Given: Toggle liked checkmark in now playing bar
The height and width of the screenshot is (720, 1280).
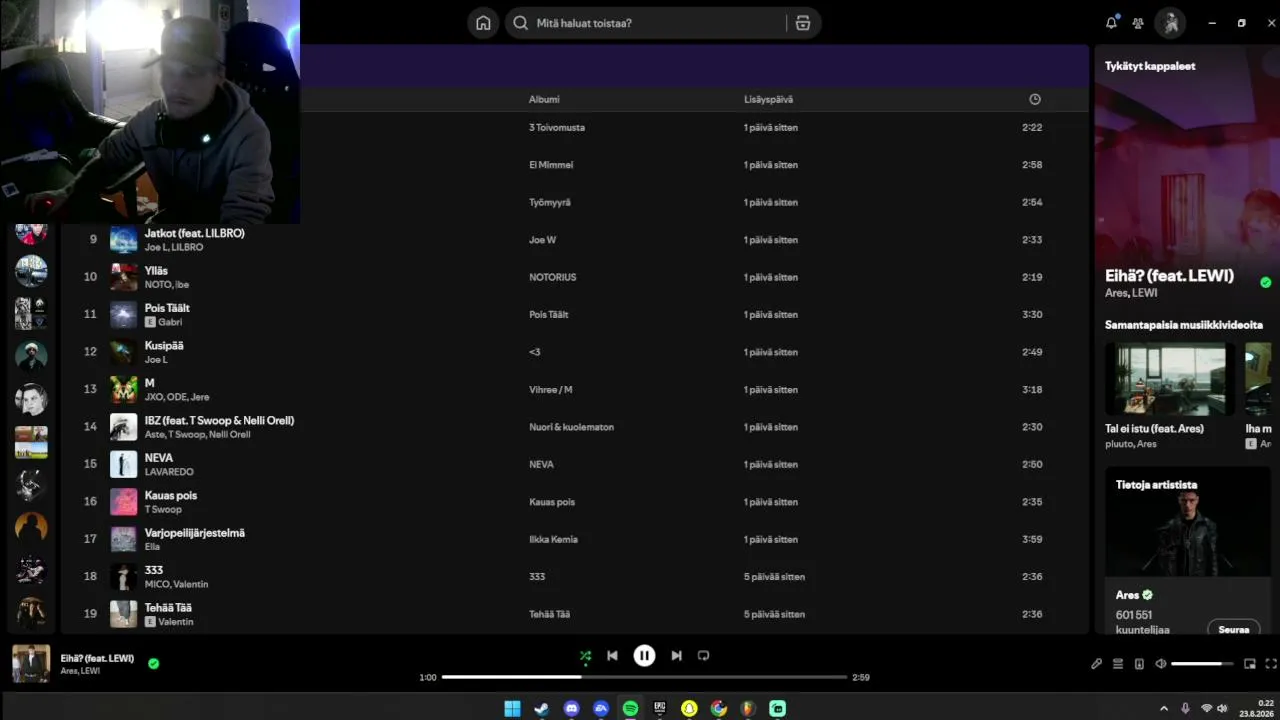Looking at the screenshot, I should pos(153,663).
